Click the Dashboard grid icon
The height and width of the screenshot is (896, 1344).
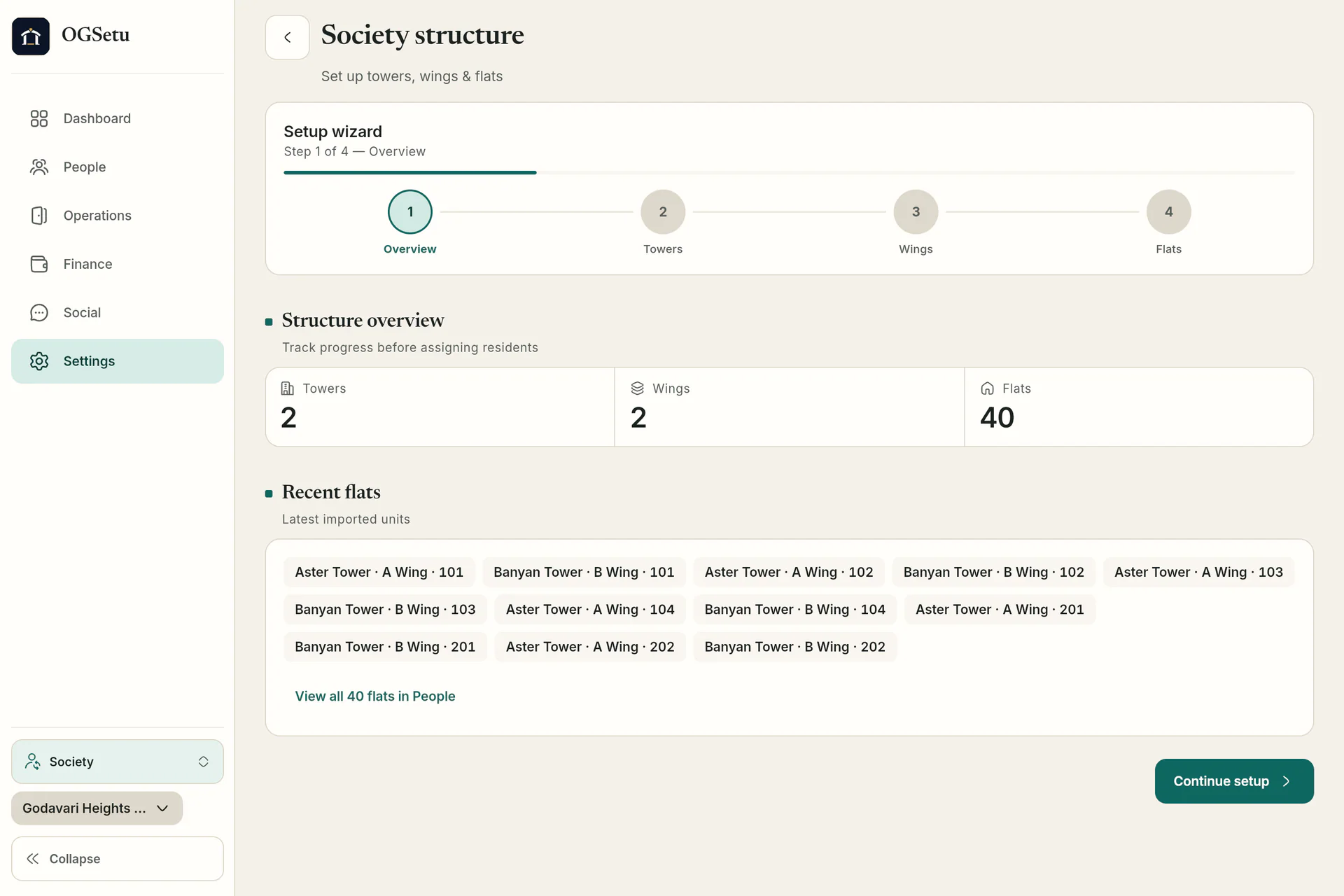(39, 118)
